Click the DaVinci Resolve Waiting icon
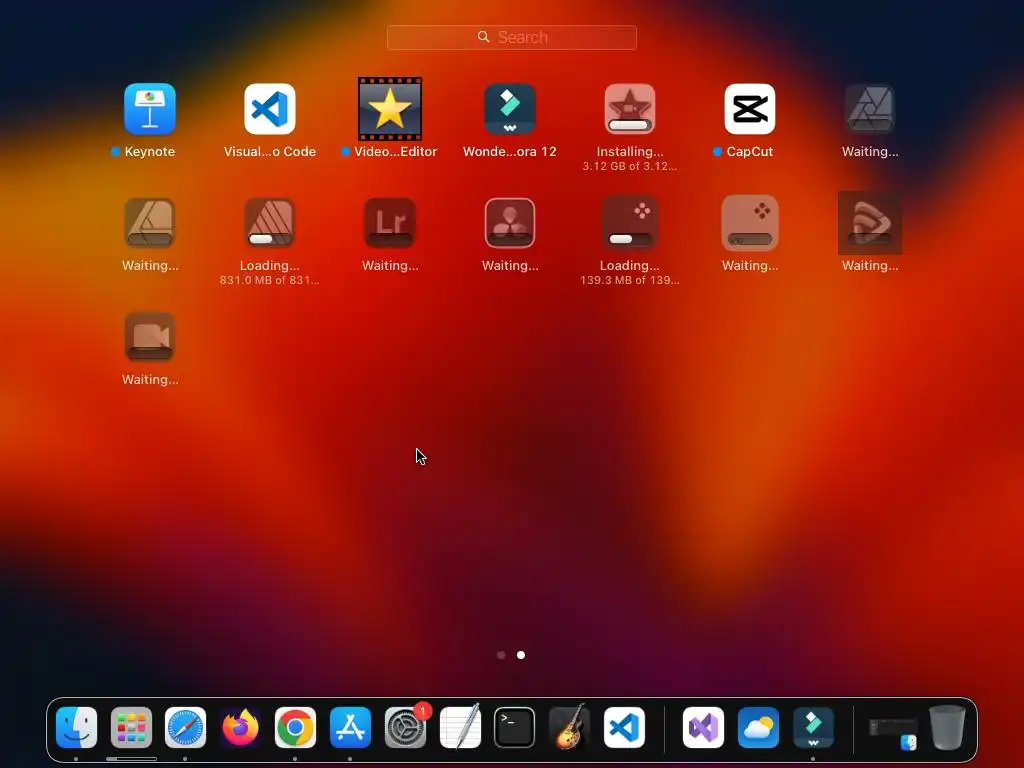This screenshot has height=768, width=1024. tap(510, 223)
